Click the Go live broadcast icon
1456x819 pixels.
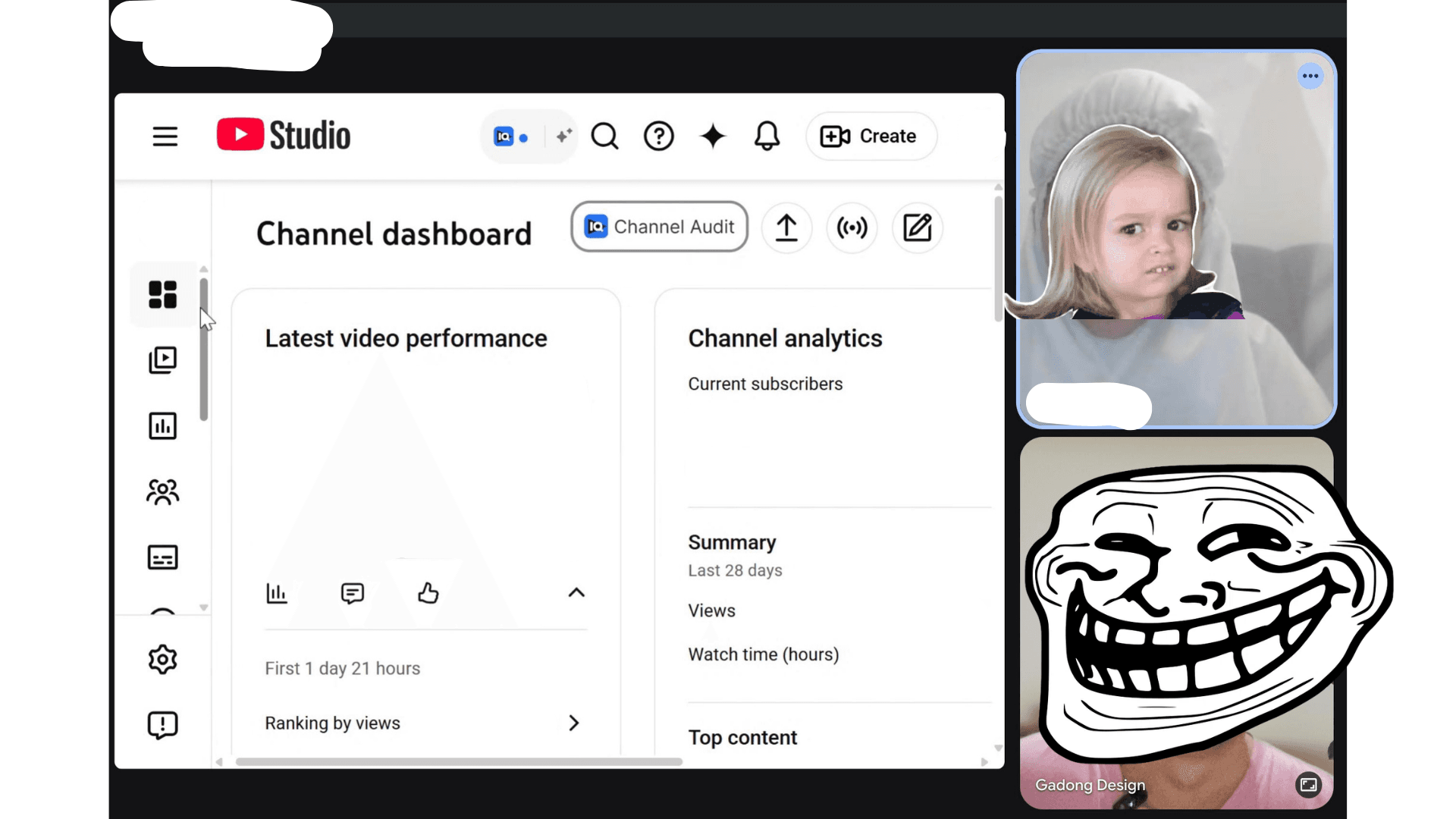tap(852, 227)
